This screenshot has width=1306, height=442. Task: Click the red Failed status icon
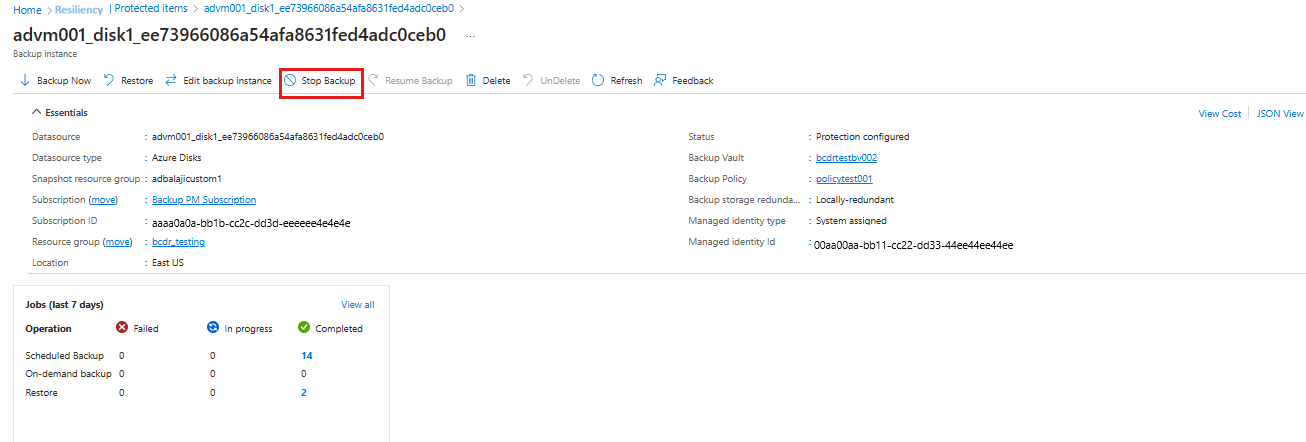123,327
